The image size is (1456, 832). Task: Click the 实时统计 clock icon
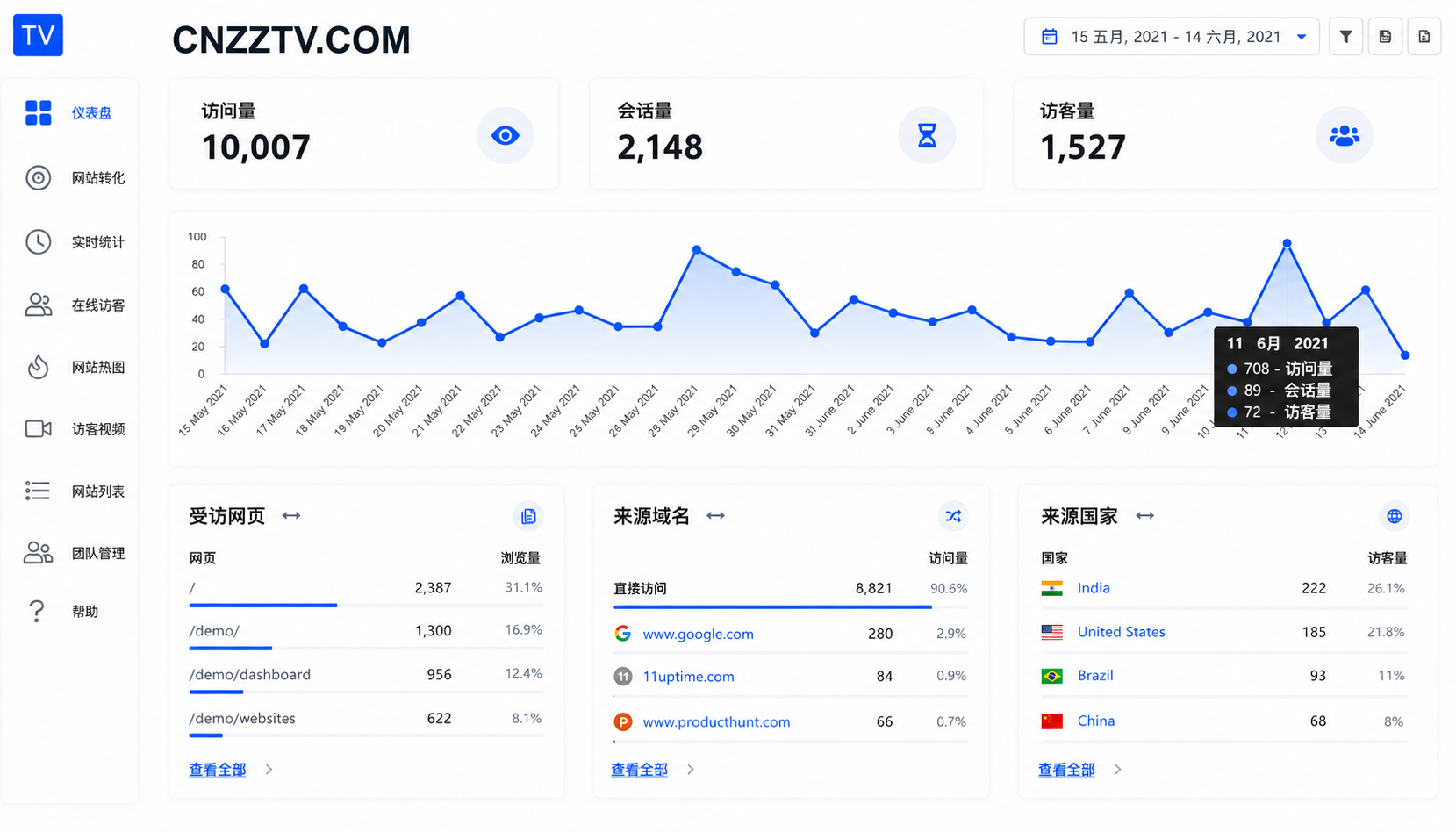tap(38, 241)
